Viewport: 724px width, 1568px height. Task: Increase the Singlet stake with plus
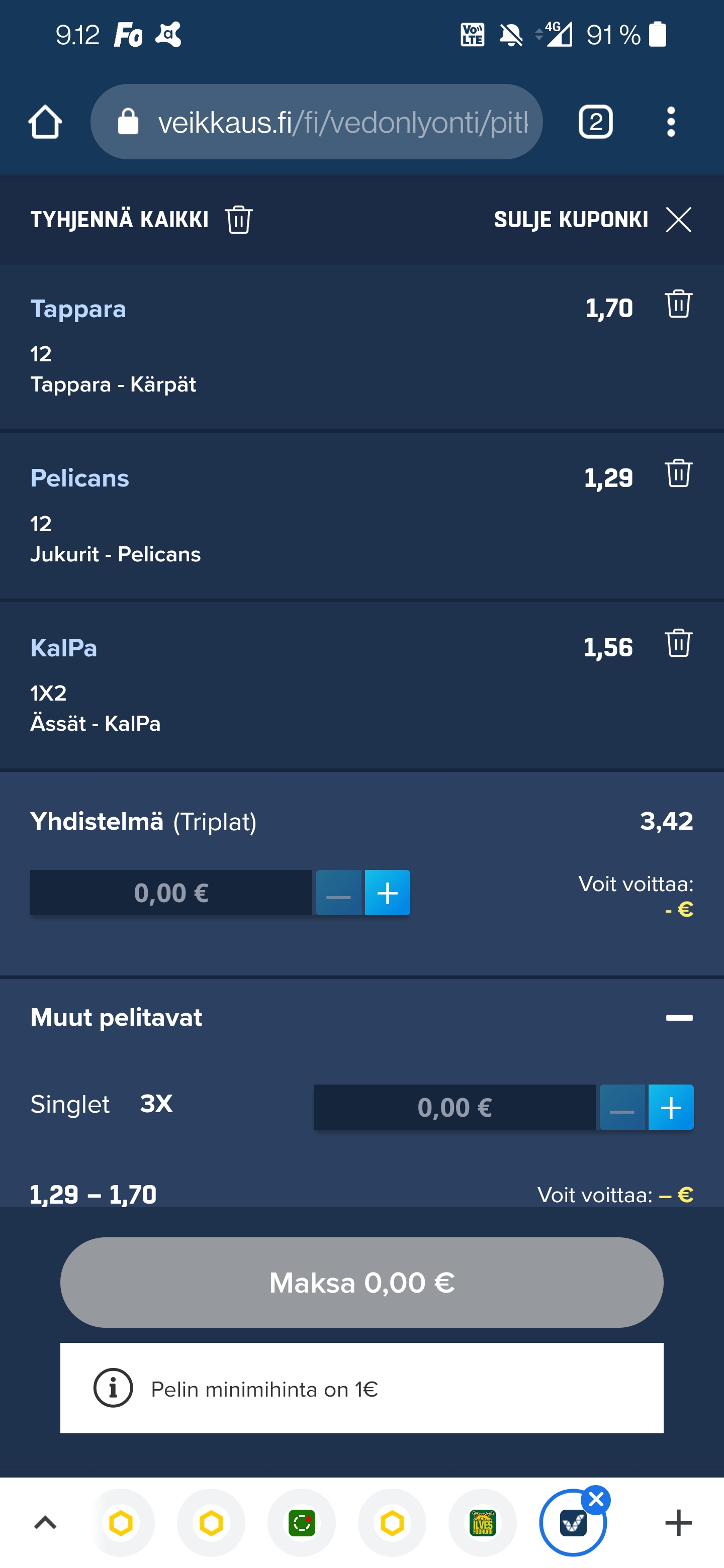click(670, 1107)
